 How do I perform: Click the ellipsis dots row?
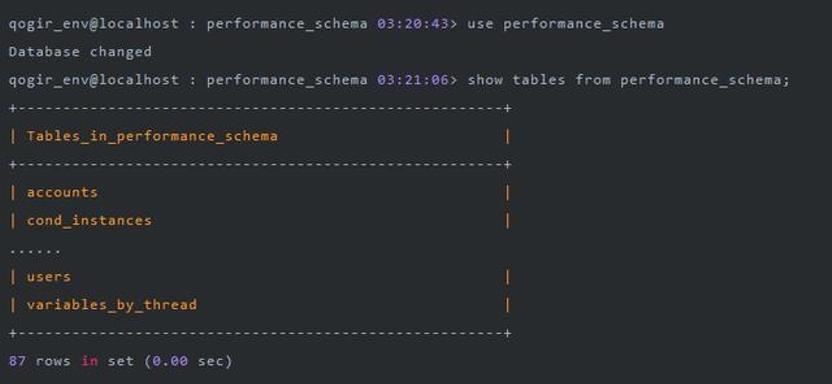pyautogui.click(x=35, y=250)
